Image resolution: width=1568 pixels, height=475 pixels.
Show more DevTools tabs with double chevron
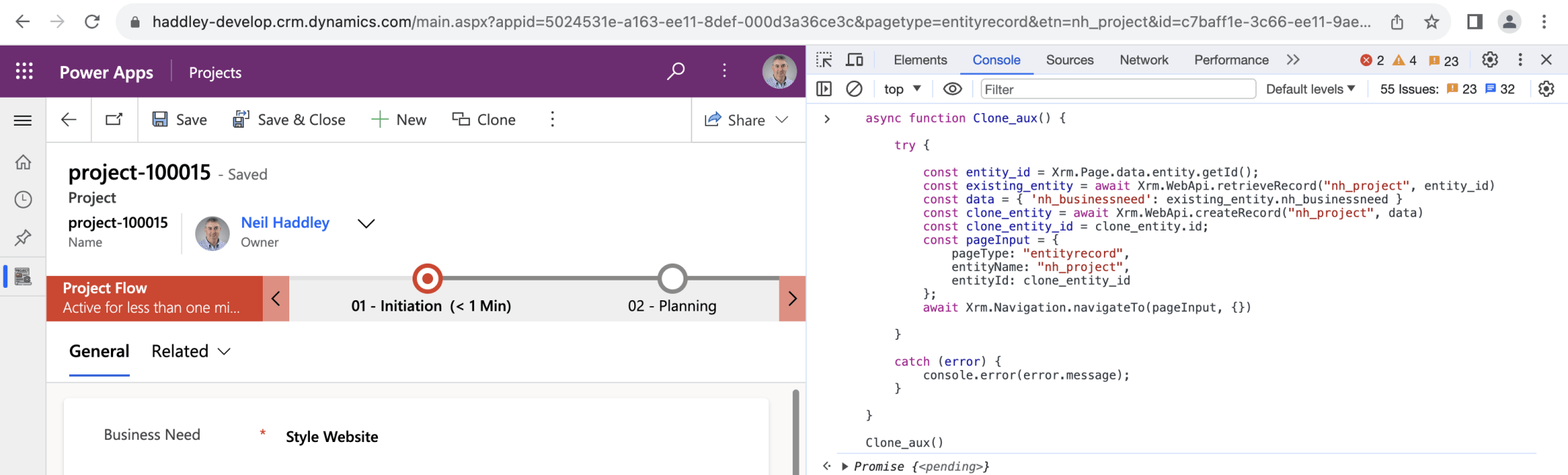pyautogui.click(x=1293, y=60)
